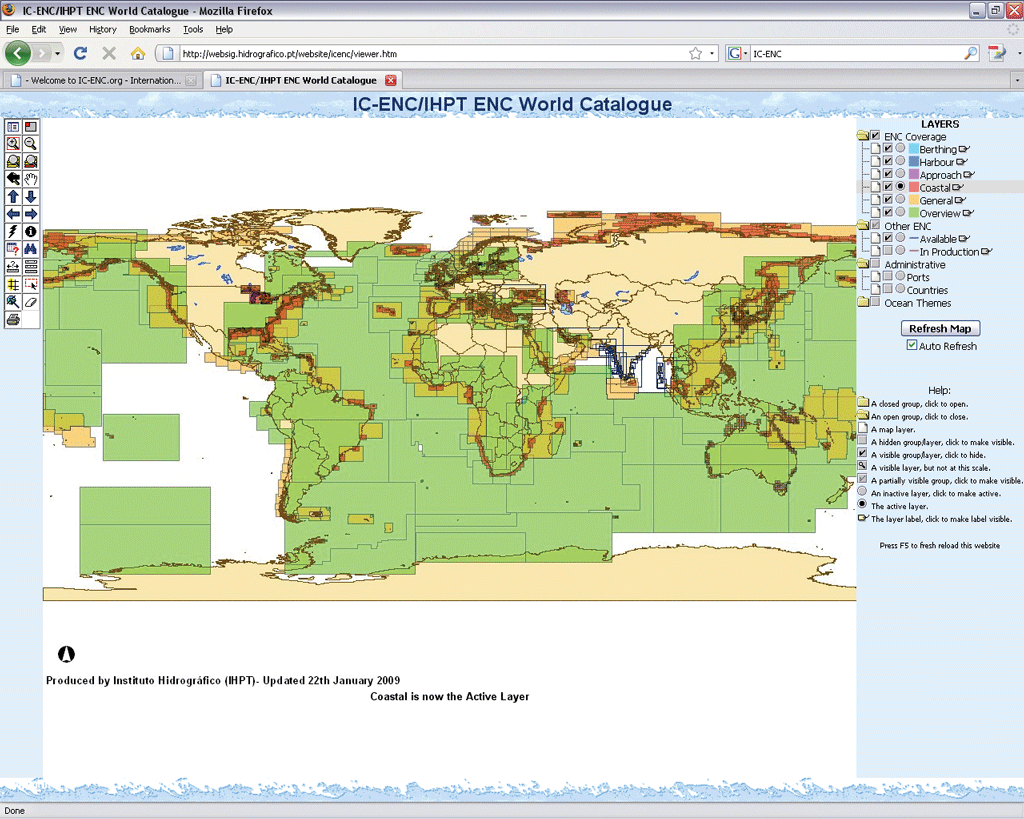Uncheck the Auto Refresh checkbox
Viewport: 1024px width, 819px height.
pos(911,345)
